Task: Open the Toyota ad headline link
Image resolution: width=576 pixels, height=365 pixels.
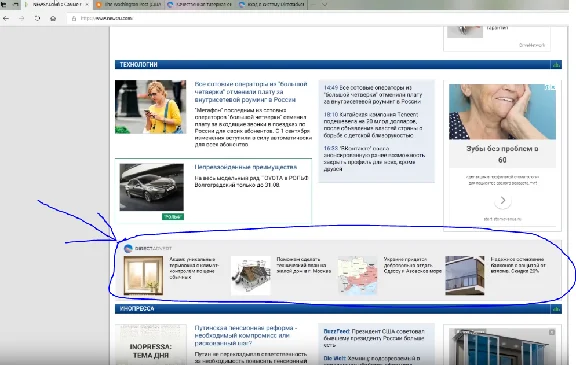Action: coord(246,167)
